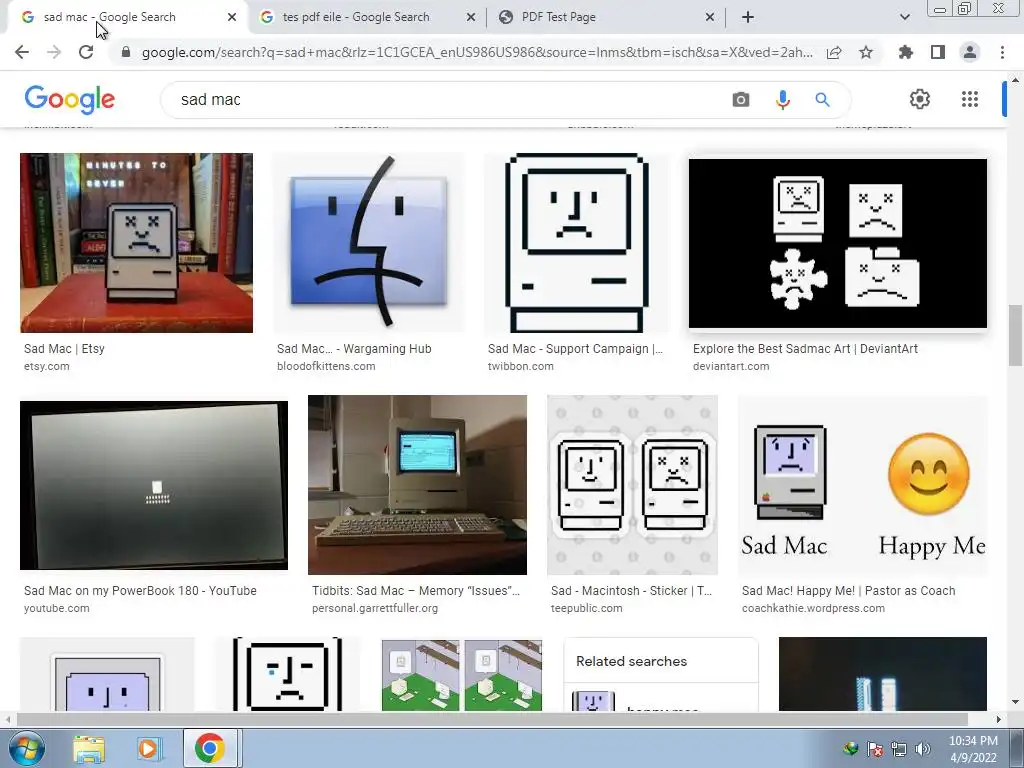The width and height of the screenshot is (1024, 768).
Task: Bookmark this tab with the star icon
Action: (866, 52)
